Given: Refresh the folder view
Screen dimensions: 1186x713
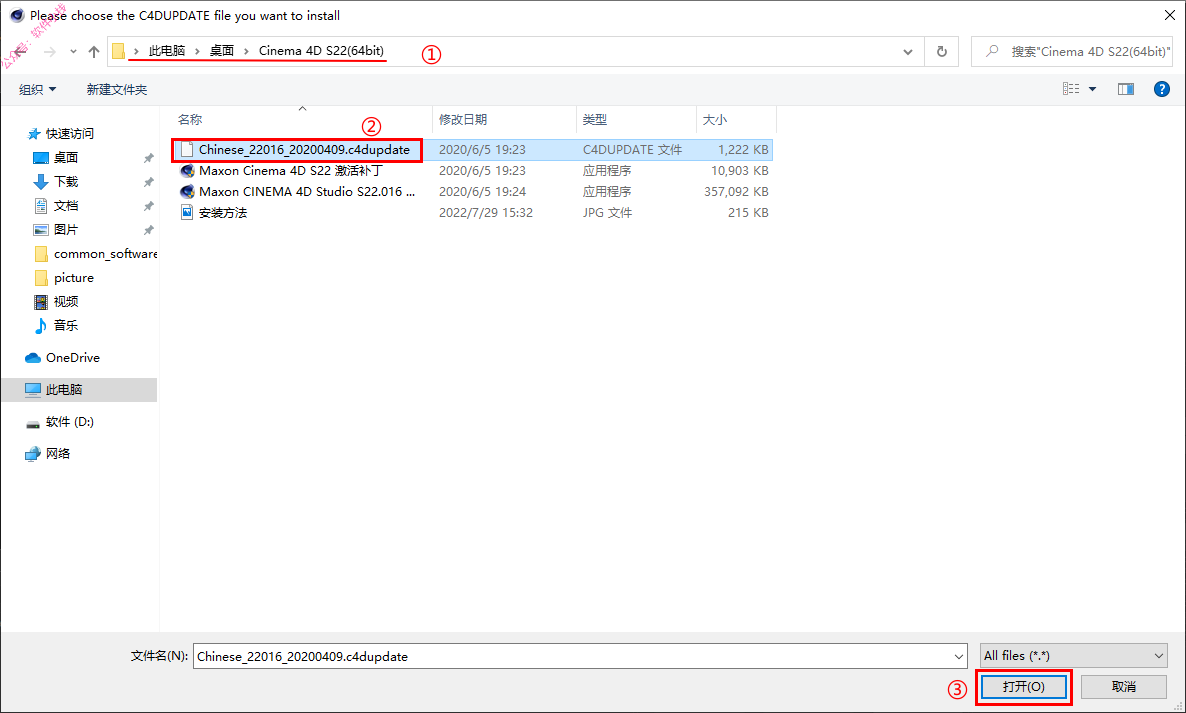Looking at the screenshot, I should click(942, 51).
